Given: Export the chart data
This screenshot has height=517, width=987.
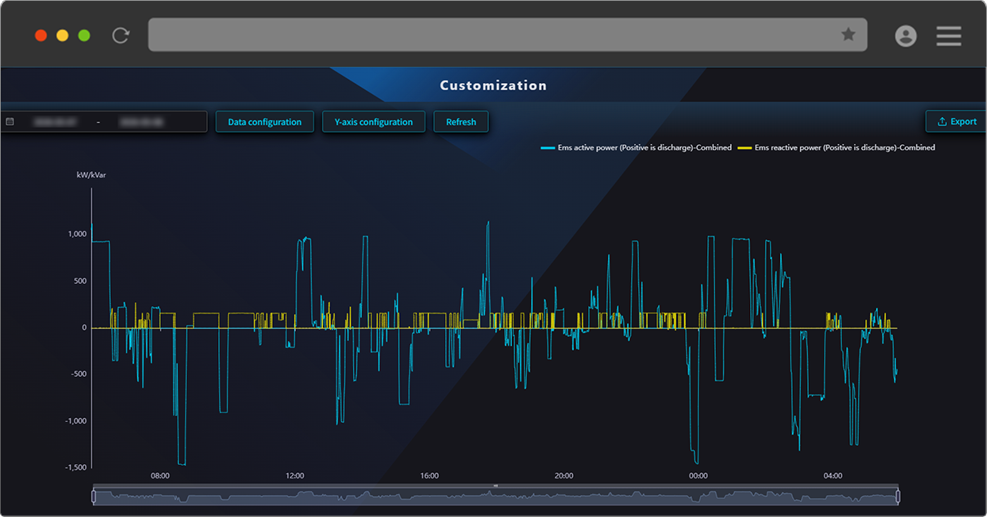Looking at the screenshot, I should pos(957,122).
